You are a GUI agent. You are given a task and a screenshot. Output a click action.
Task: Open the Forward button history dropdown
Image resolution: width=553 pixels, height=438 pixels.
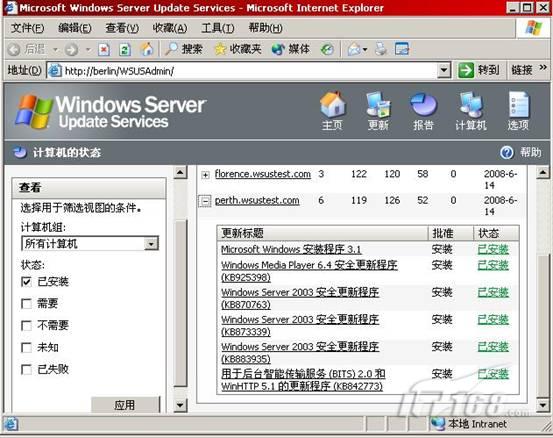click(88, 50)
